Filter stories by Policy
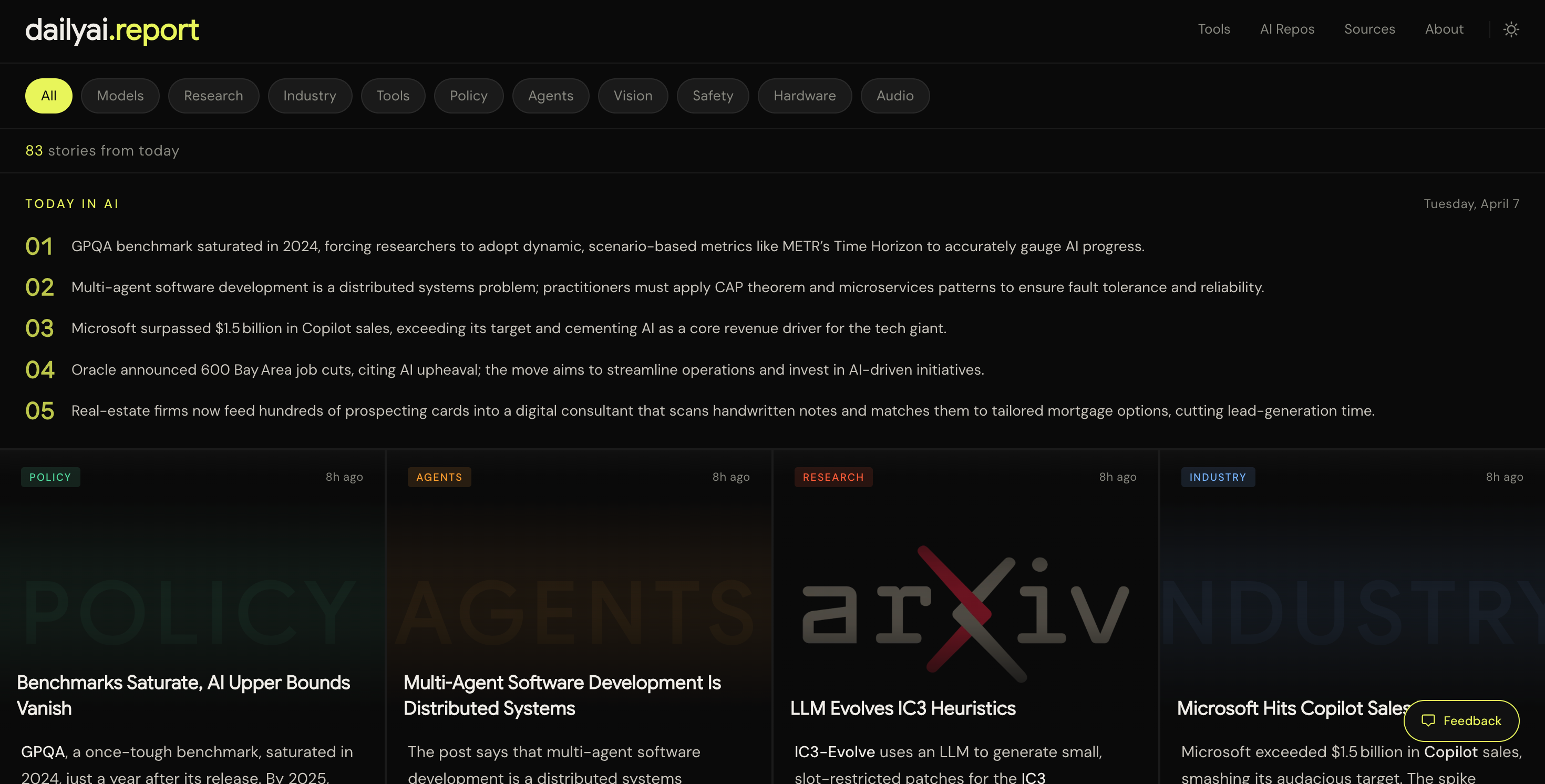The width and height of the screenshot is (1545, 784). point(468,96)
